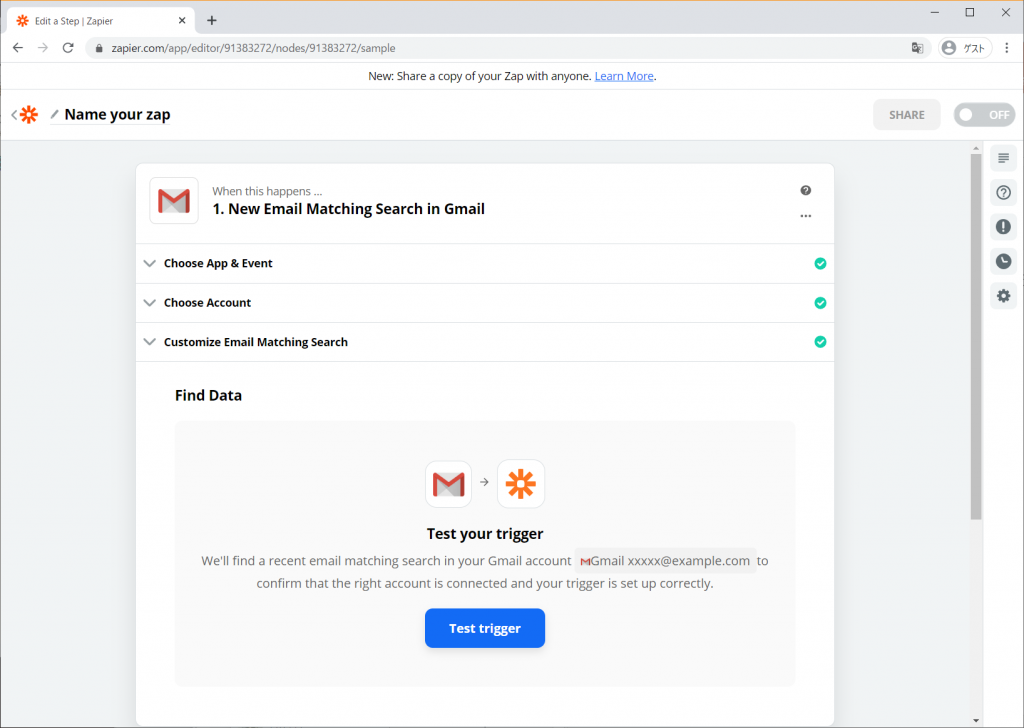Click the translate page icon in address bar

(x=917, y=48)
